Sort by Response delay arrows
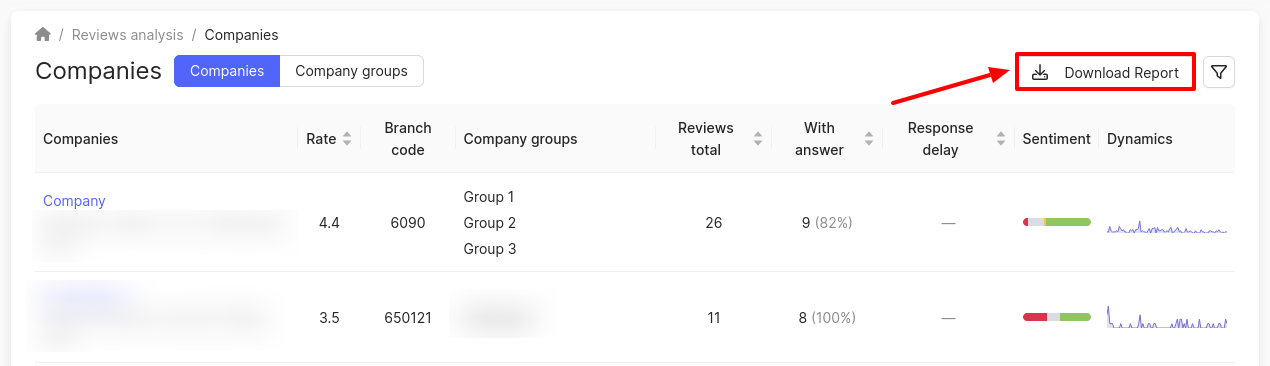This screenshot has height=366, width=1270. pos(1001,139)
